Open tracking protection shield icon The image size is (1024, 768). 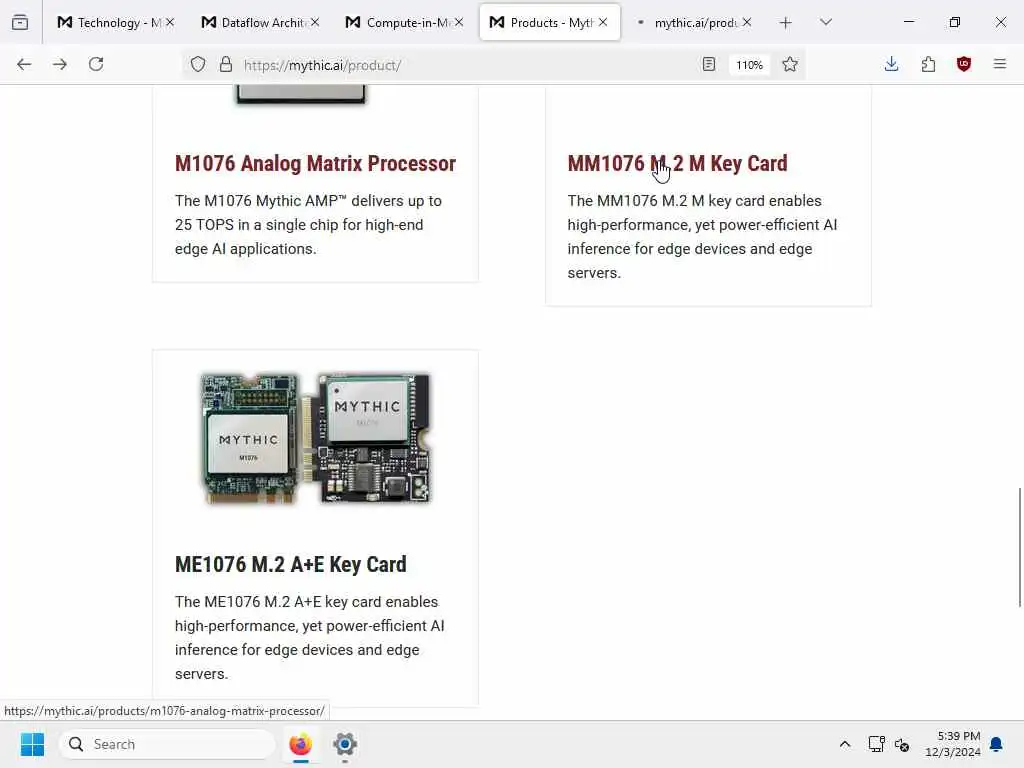pos(198,64)
